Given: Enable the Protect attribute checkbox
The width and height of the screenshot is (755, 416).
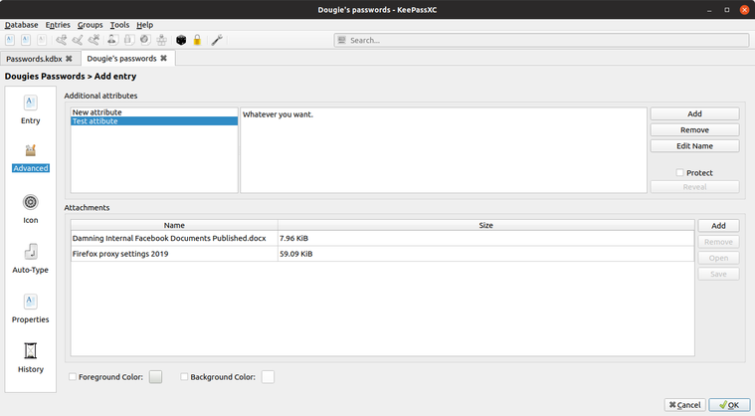Looking at the screenshot, I should point(680,172).
